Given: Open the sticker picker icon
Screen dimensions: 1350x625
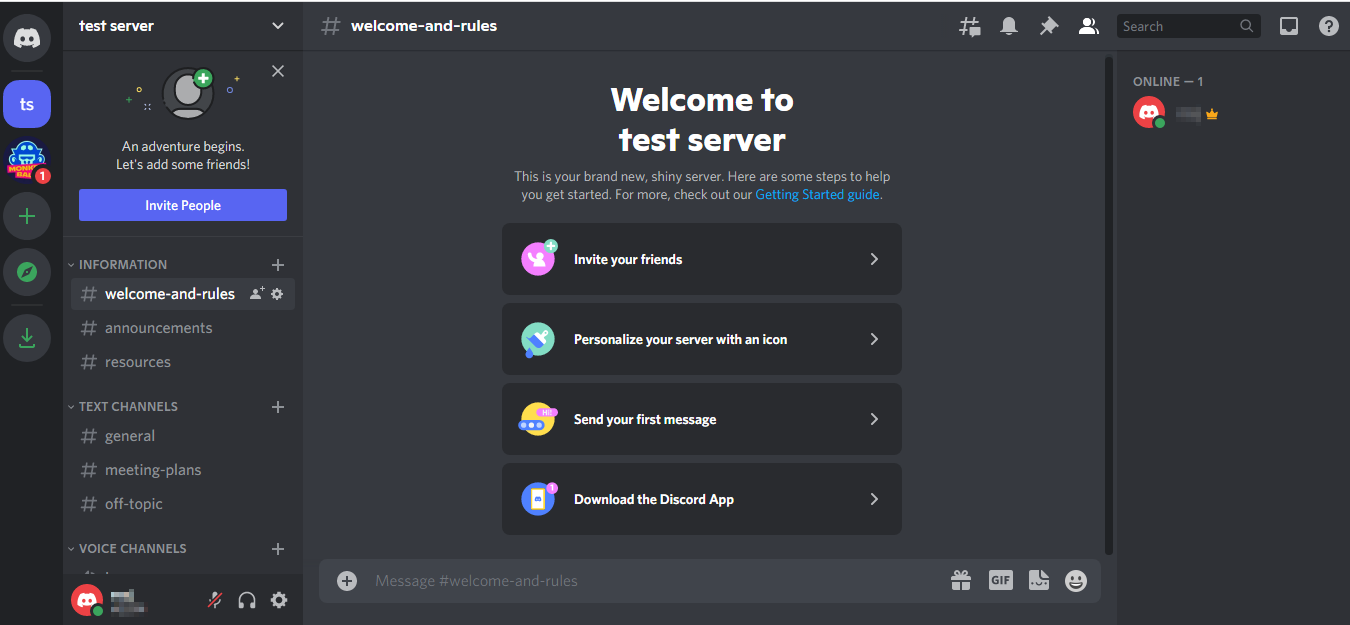Looking at the screenshot, I should tap(1039, 580).
